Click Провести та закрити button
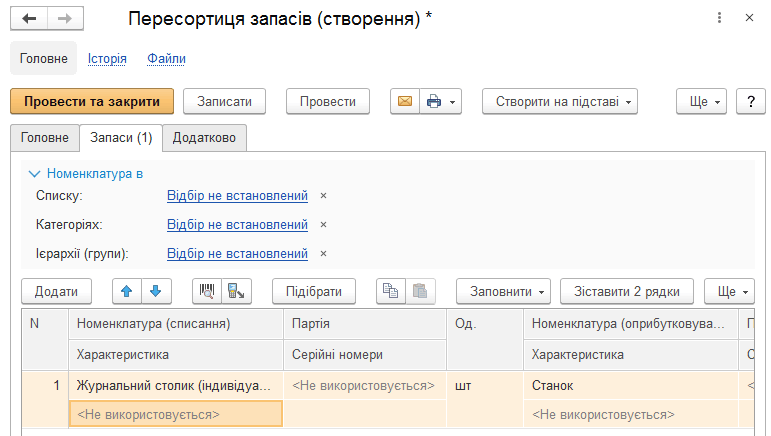The height and width of the screenshot is (436, 771). point(92,101)
